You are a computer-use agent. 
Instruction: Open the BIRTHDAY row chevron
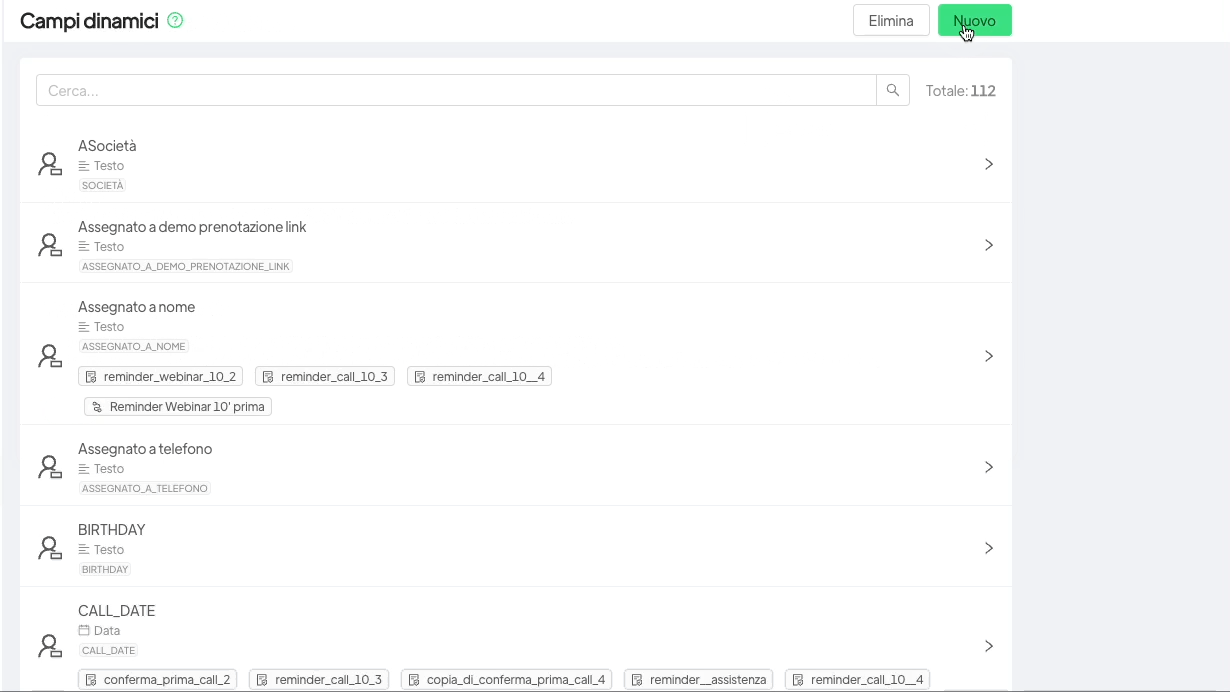click(x=988, y=548)
